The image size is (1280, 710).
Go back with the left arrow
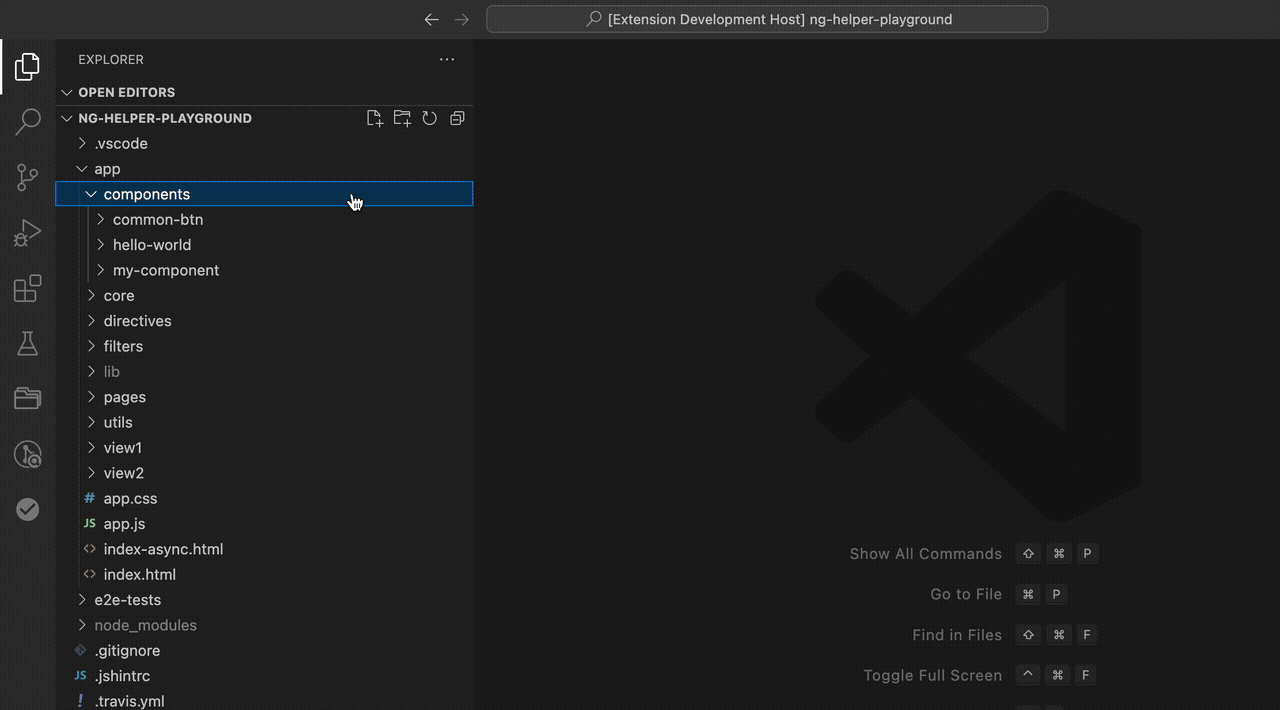(x=431, y=19)
